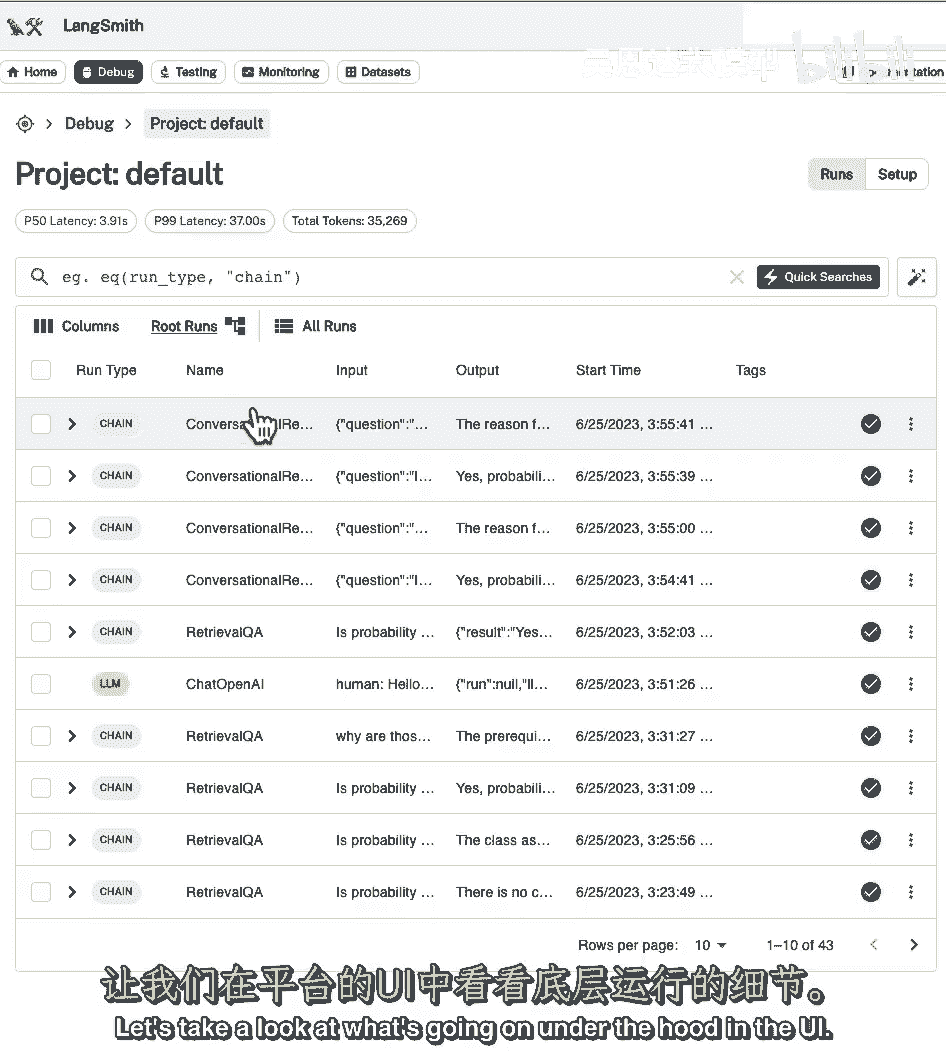Check the box for the ChatOpenAI run
Screen dimensions: 946x1064
pyautogui.click(x=41, y=684)
